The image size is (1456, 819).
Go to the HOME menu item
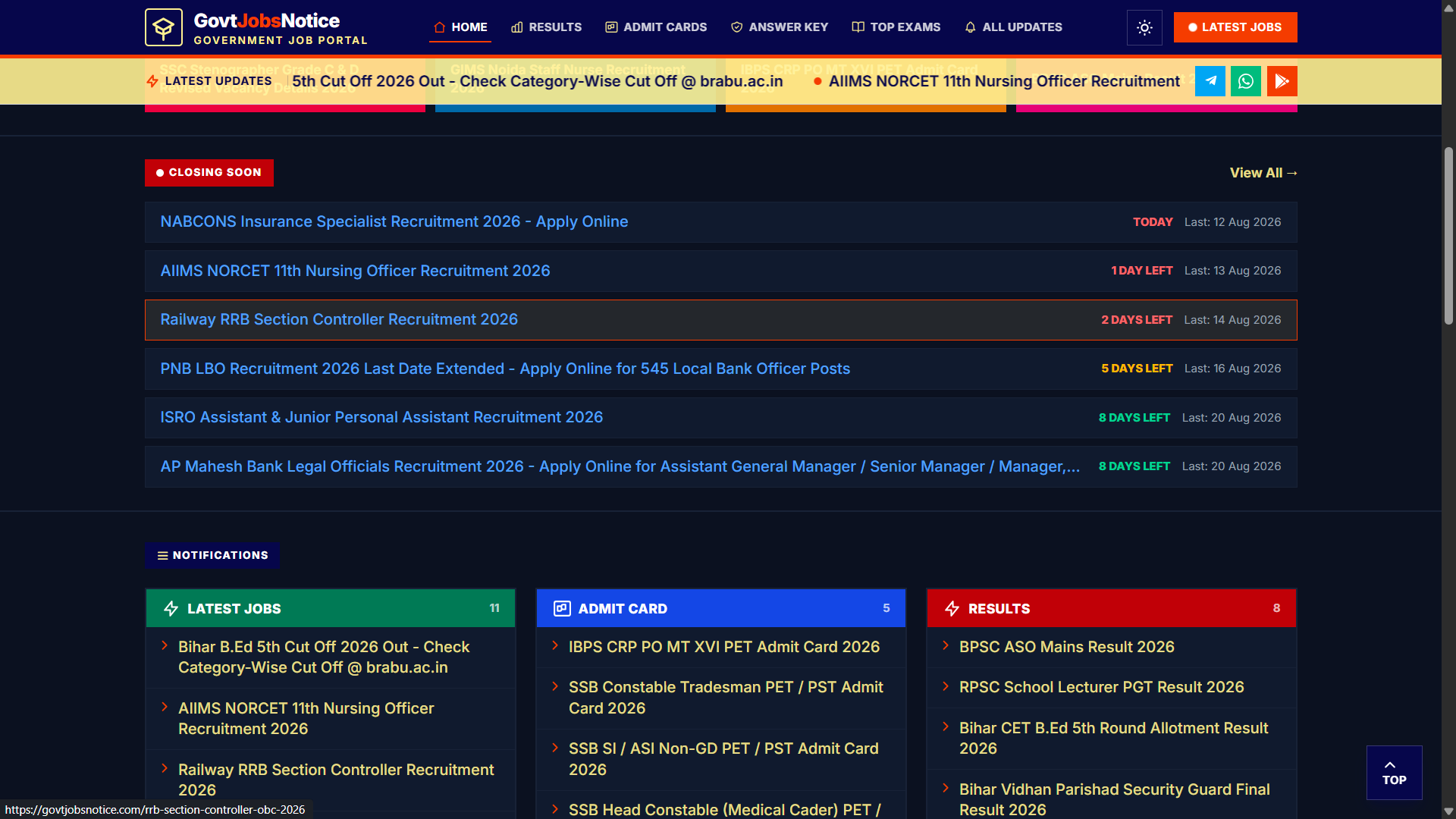[x=460, y=27]
